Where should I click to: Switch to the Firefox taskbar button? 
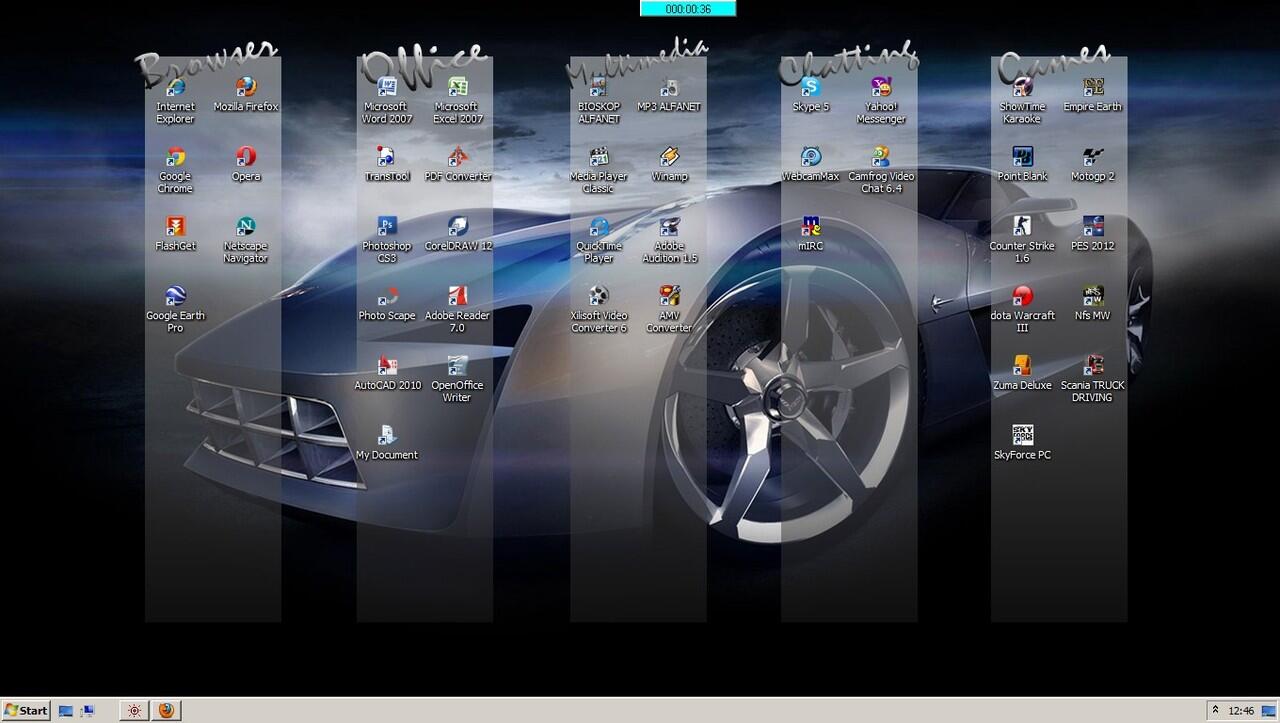click(166, 711)
